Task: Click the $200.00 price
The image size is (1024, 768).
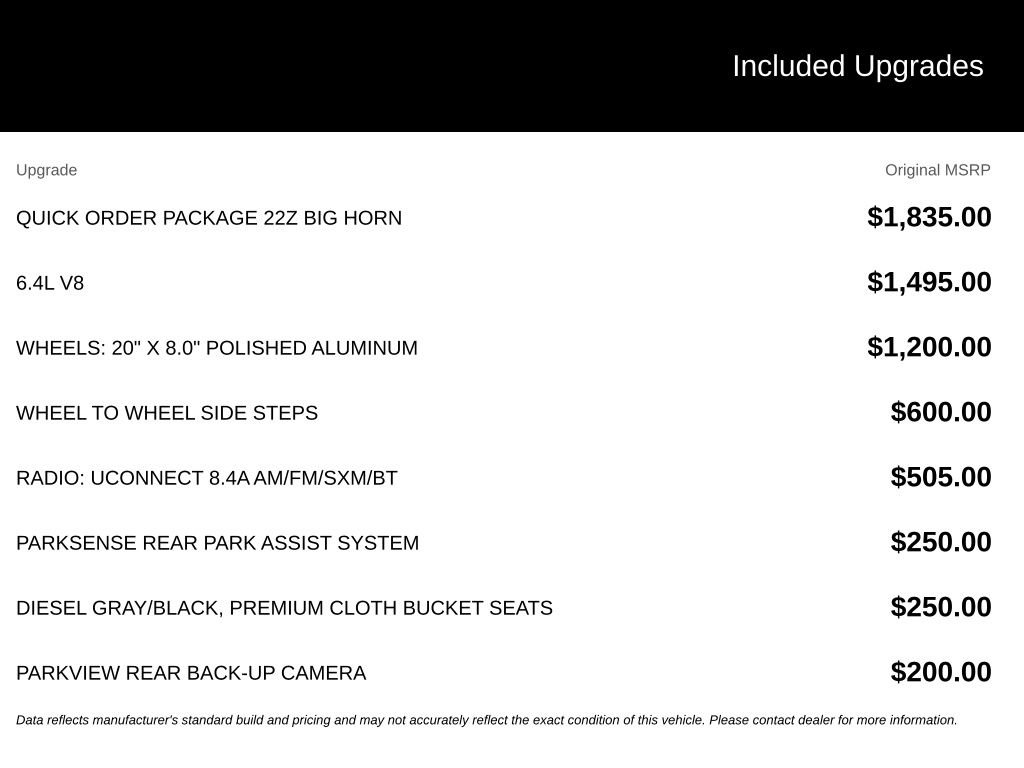Action: [x=940, y=672]
